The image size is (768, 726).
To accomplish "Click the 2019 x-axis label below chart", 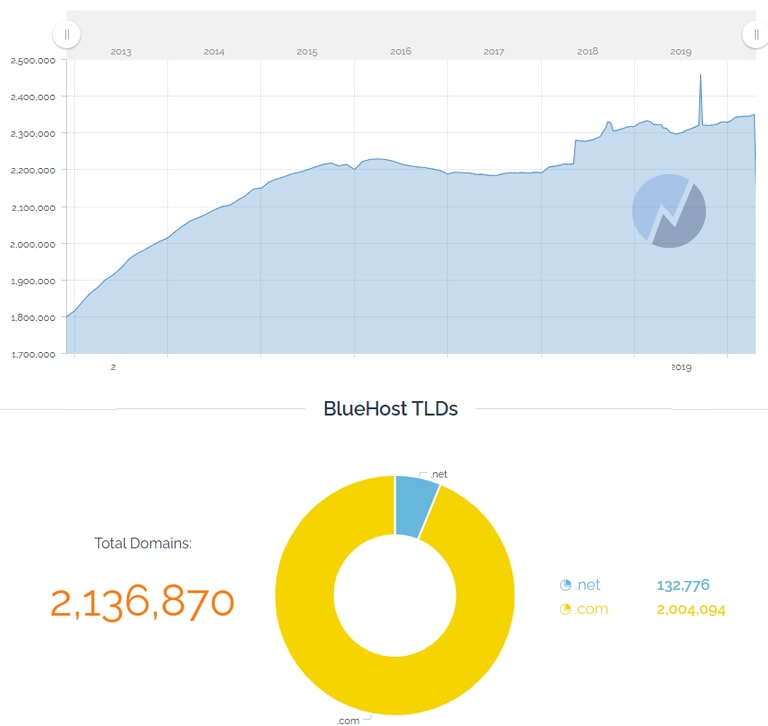I will click(681, 367).
